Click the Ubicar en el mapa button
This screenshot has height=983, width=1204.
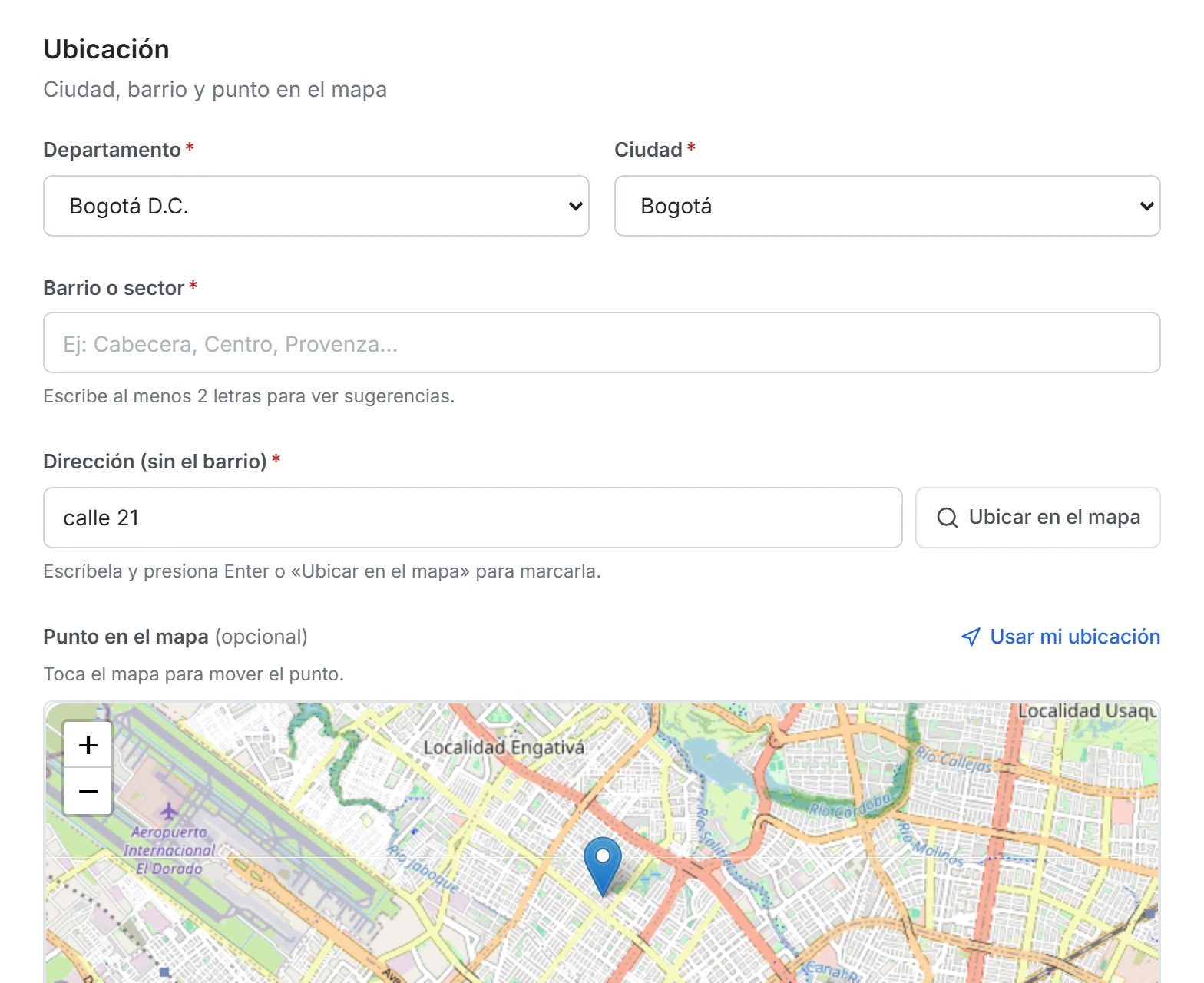point(1038,518)
